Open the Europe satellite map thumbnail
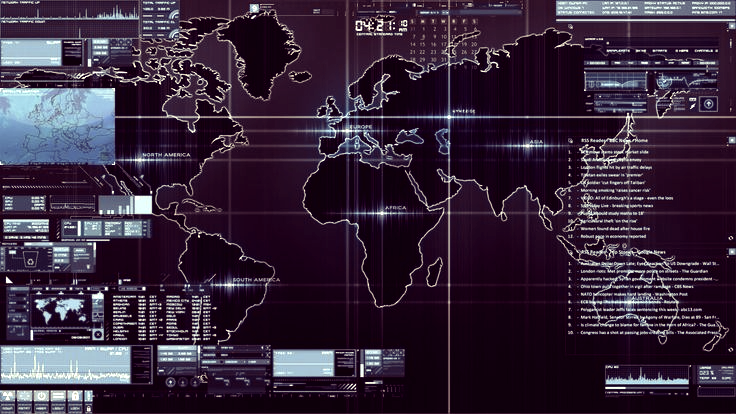Viewport: 736px width, 414px height. click(x=57, y=125)
